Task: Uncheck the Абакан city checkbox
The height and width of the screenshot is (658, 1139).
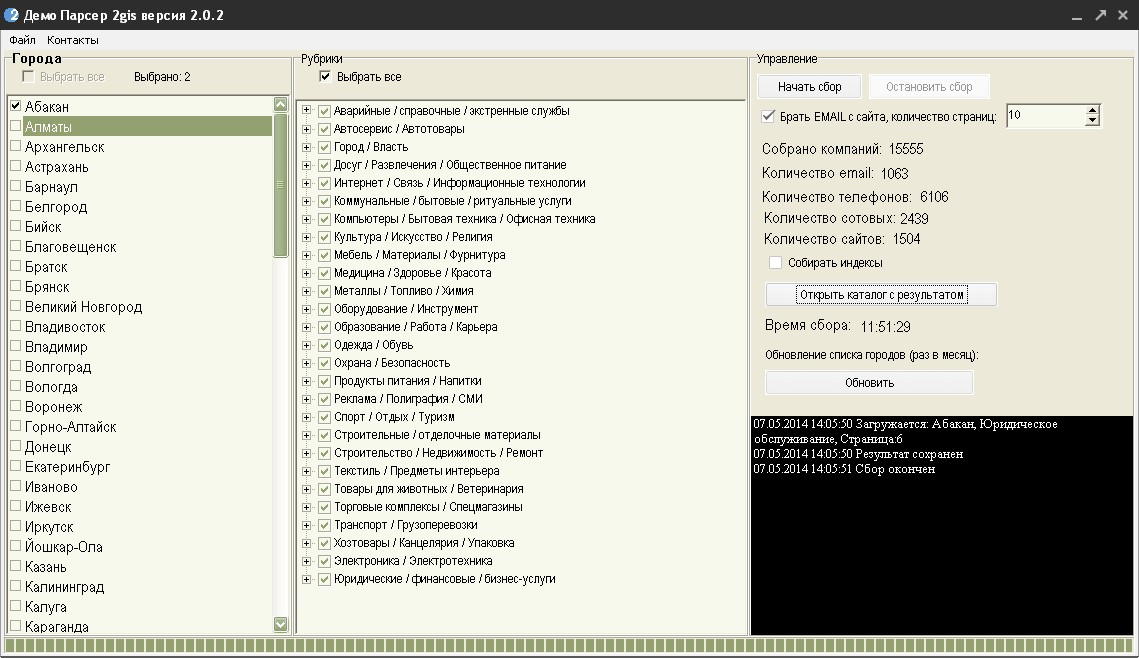Action: click(15, 106)
